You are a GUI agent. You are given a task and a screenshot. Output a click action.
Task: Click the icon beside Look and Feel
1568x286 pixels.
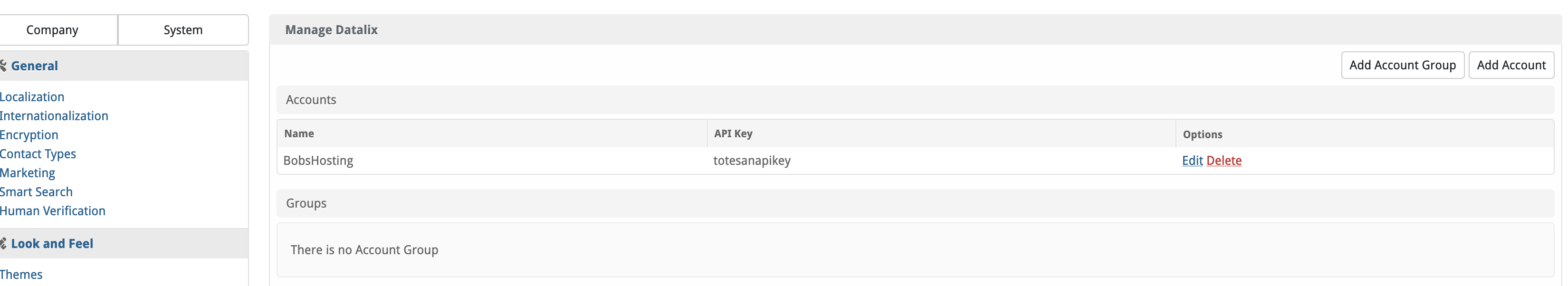(x=2, y=243)
